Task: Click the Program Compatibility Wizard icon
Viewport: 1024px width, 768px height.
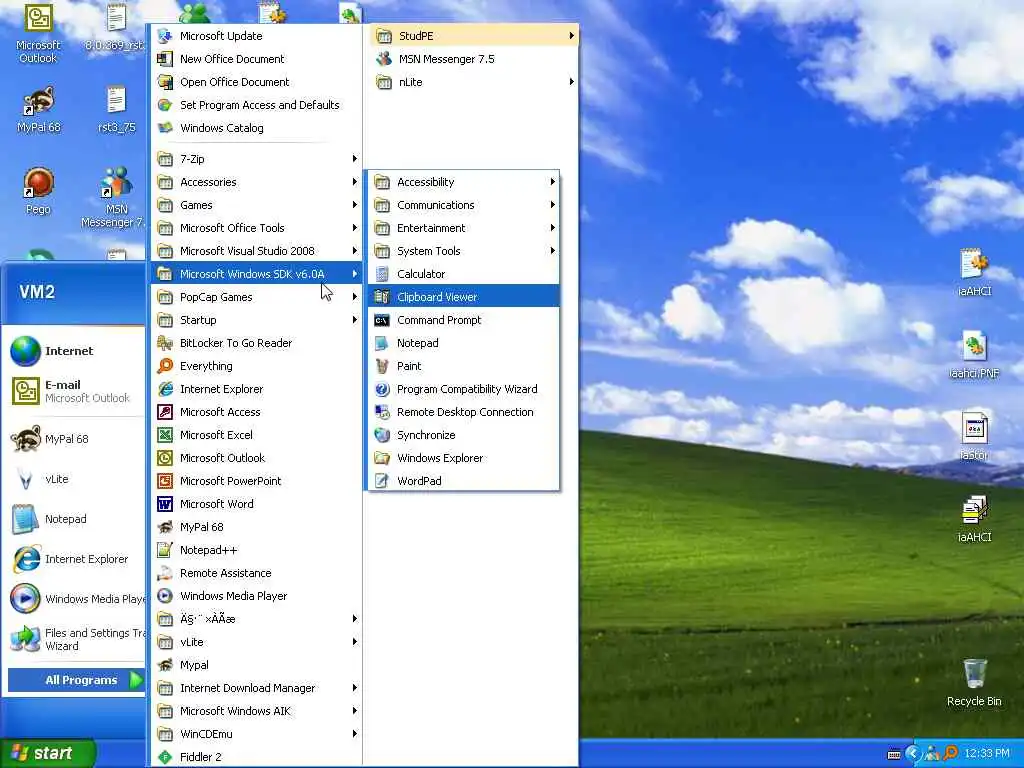Action: (382, 389)
